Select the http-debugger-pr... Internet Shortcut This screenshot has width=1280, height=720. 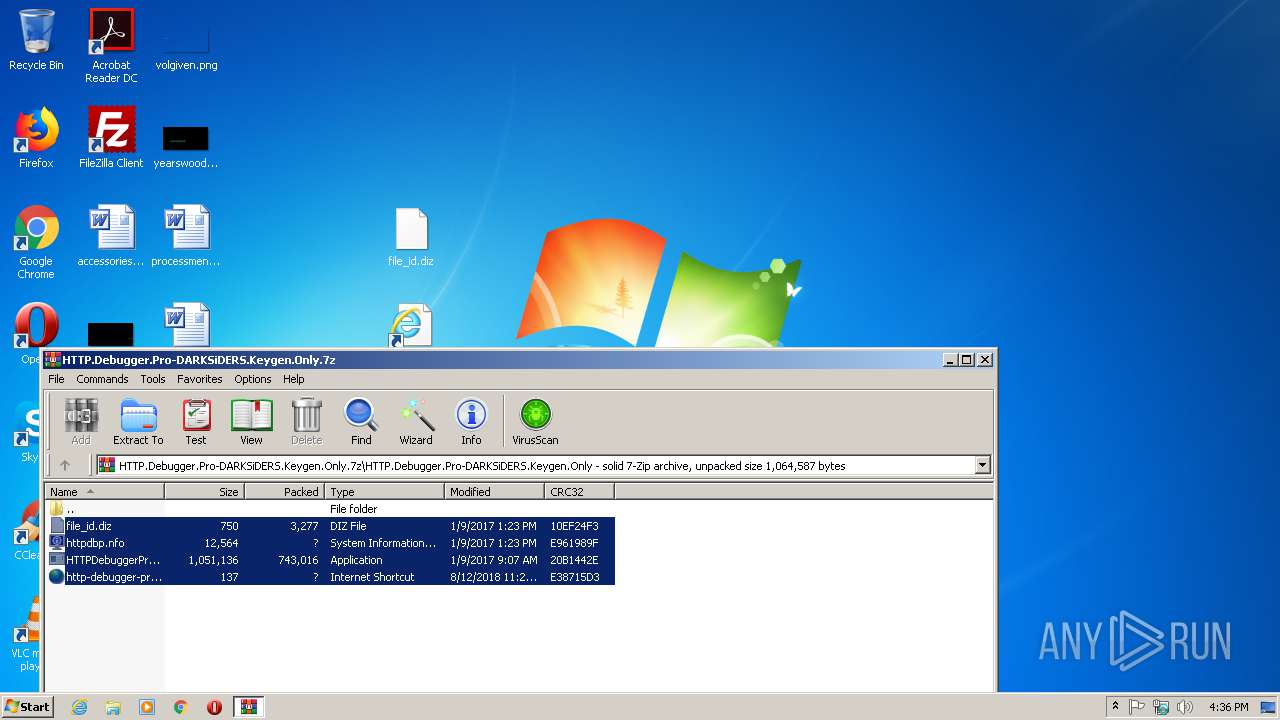pyautogui.click(x=330, y=577)
